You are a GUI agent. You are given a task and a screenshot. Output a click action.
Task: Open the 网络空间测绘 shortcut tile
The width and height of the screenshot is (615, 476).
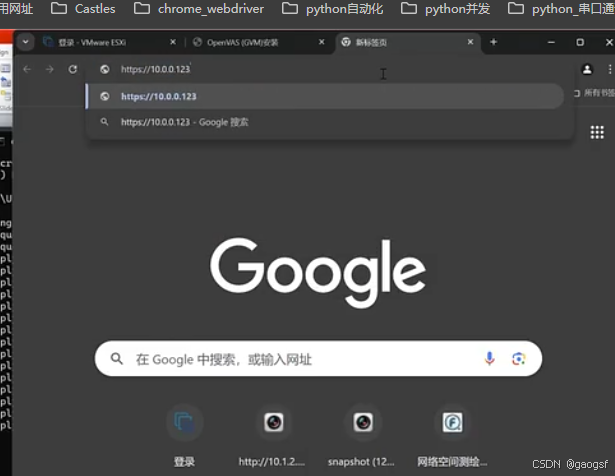(x=452, y=436)
